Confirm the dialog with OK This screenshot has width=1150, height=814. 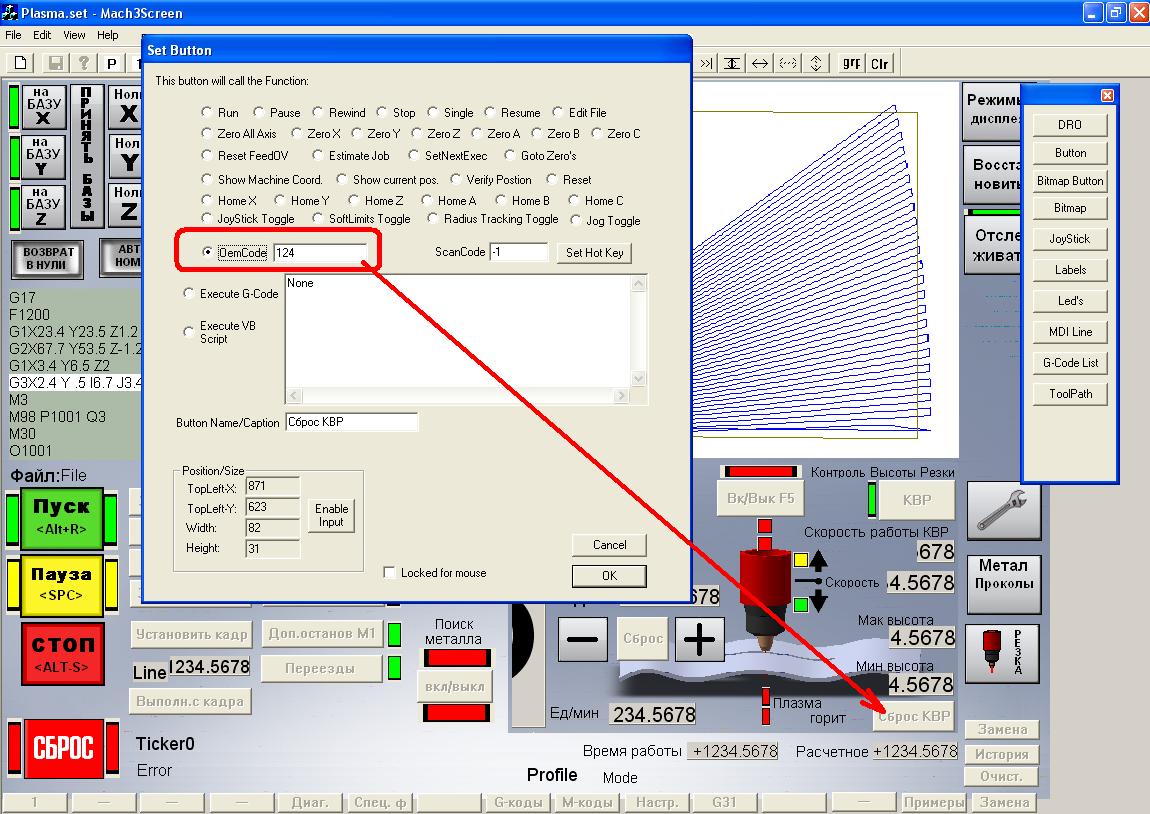pyautogui.click(x=609, y=576)
